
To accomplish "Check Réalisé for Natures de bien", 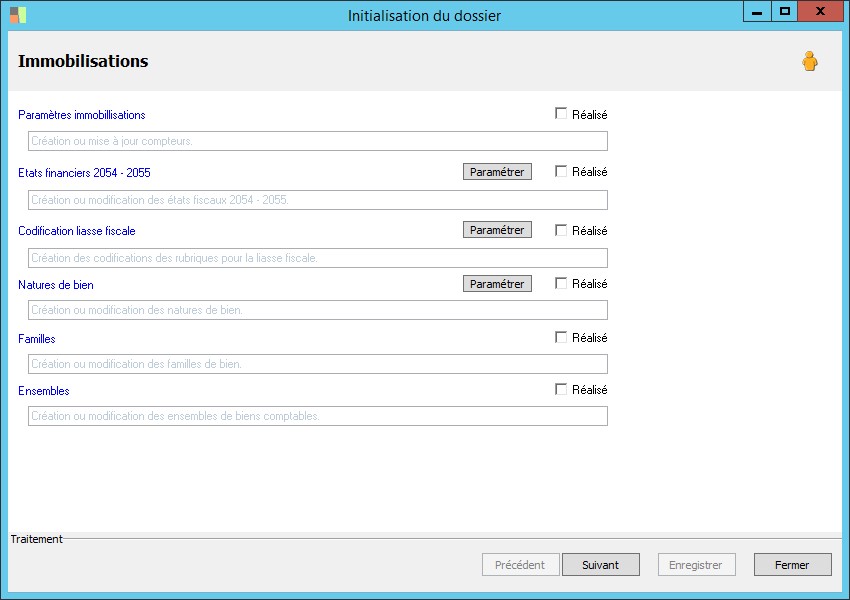I will click(x=561, y=283).
